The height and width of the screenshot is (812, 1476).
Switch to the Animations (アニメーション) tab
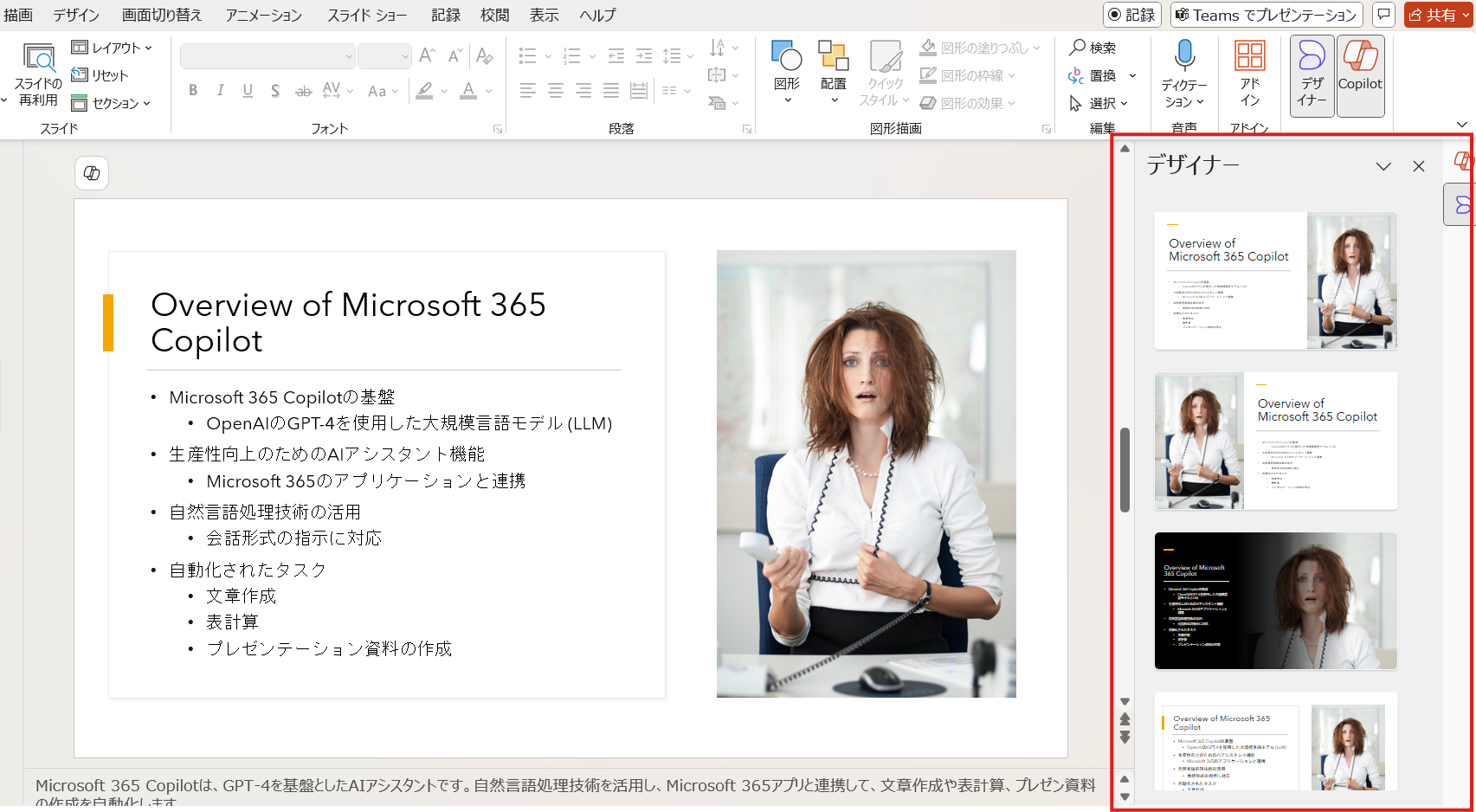pyautogui.click(x=264, y=15)
